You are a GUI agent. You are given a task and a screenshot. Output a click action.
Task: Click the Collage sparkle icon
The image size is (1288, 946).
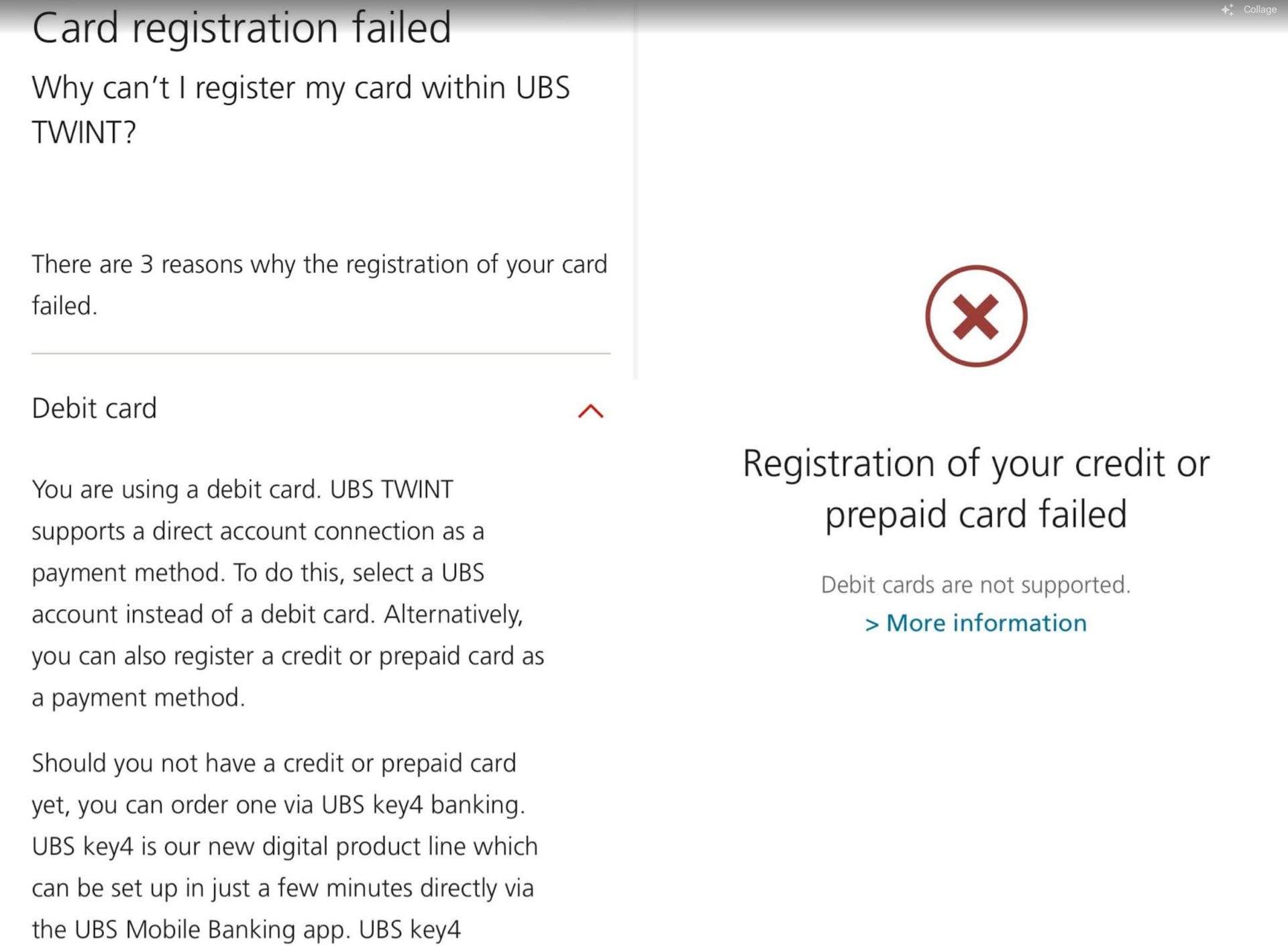tap(1227, 9)
